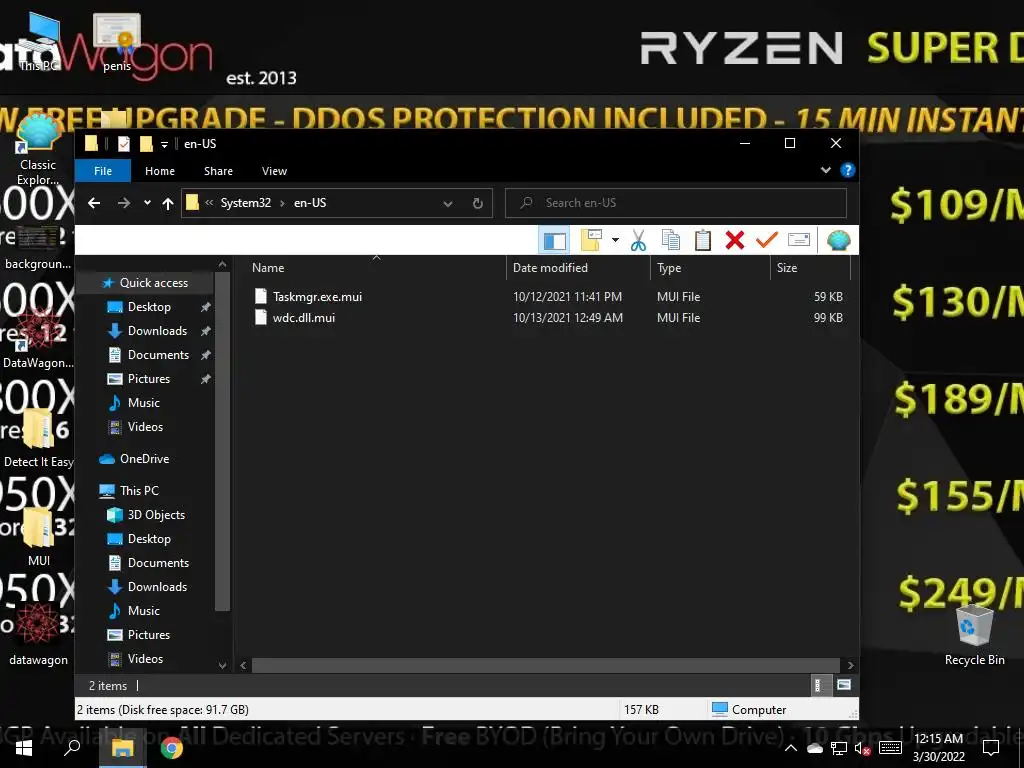Click the red X Delete toolbar icon
Screen dimensions: 1024x768
tap(735, 240)
